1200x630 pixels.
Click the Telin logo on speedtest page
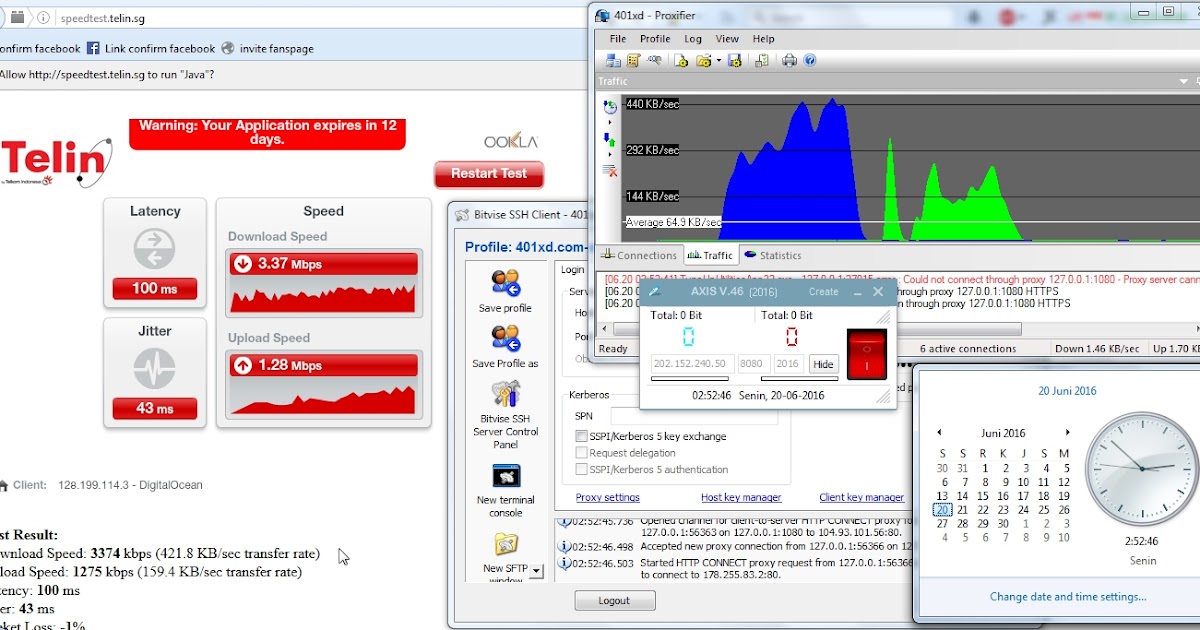point(56,162)
